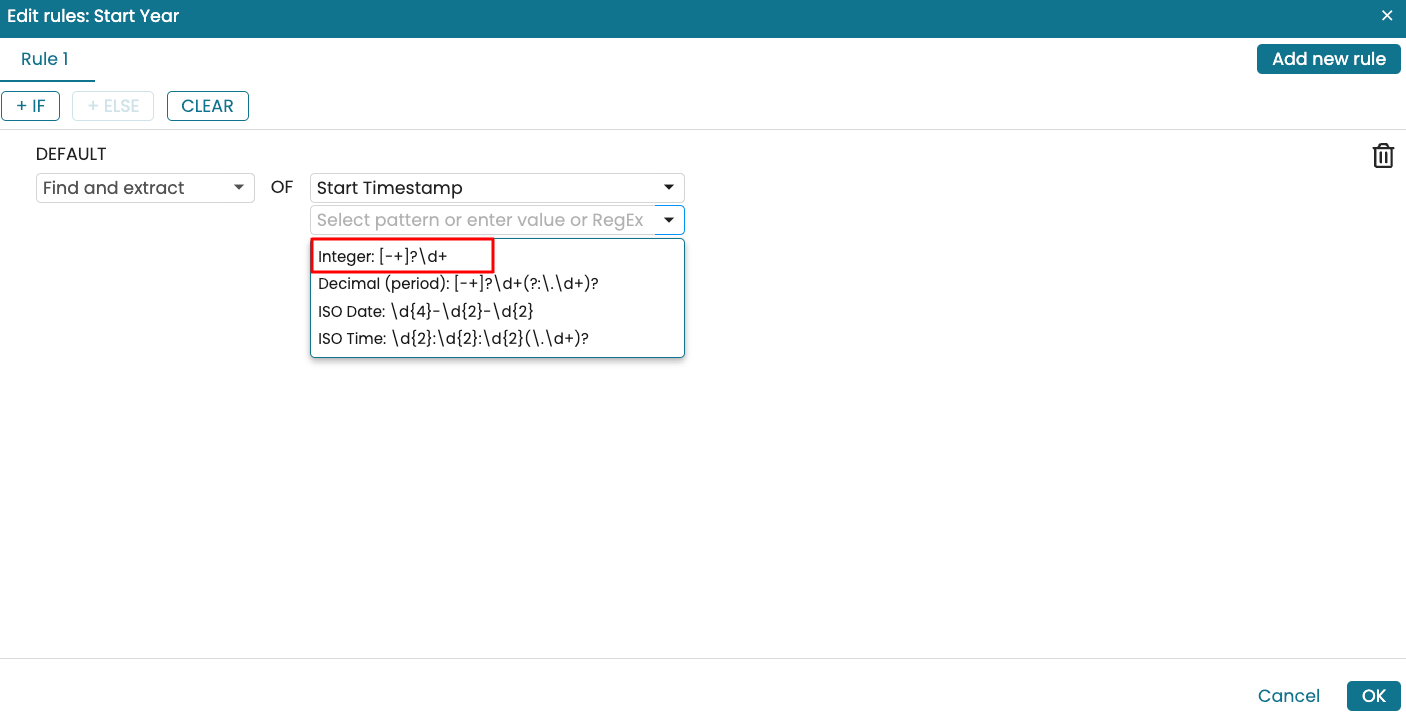Close the Edit rules dialog with X
1406x718 pixels.
tap(1386, 16)
